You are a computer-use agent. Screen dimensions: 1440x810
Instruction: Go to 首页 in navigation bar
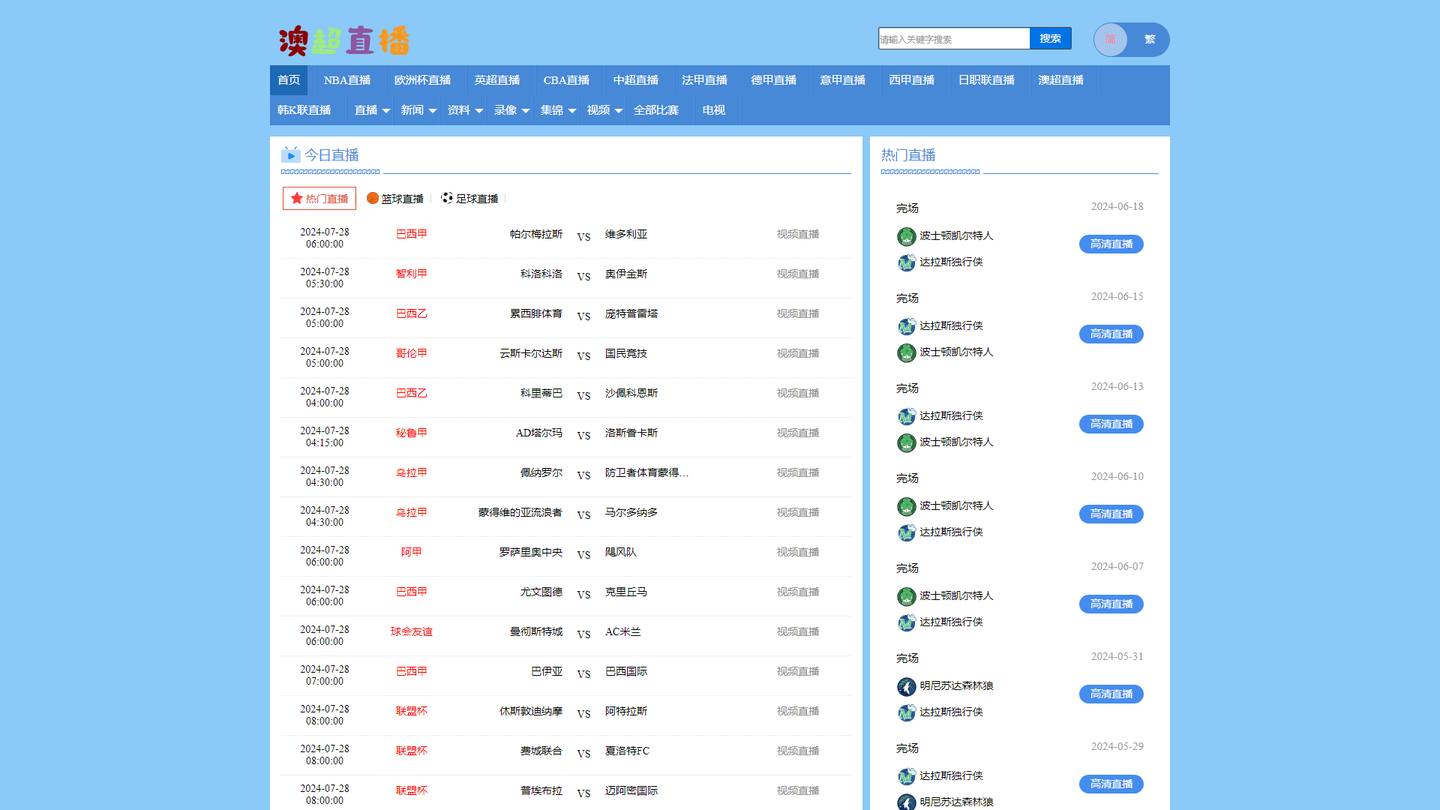289,80
